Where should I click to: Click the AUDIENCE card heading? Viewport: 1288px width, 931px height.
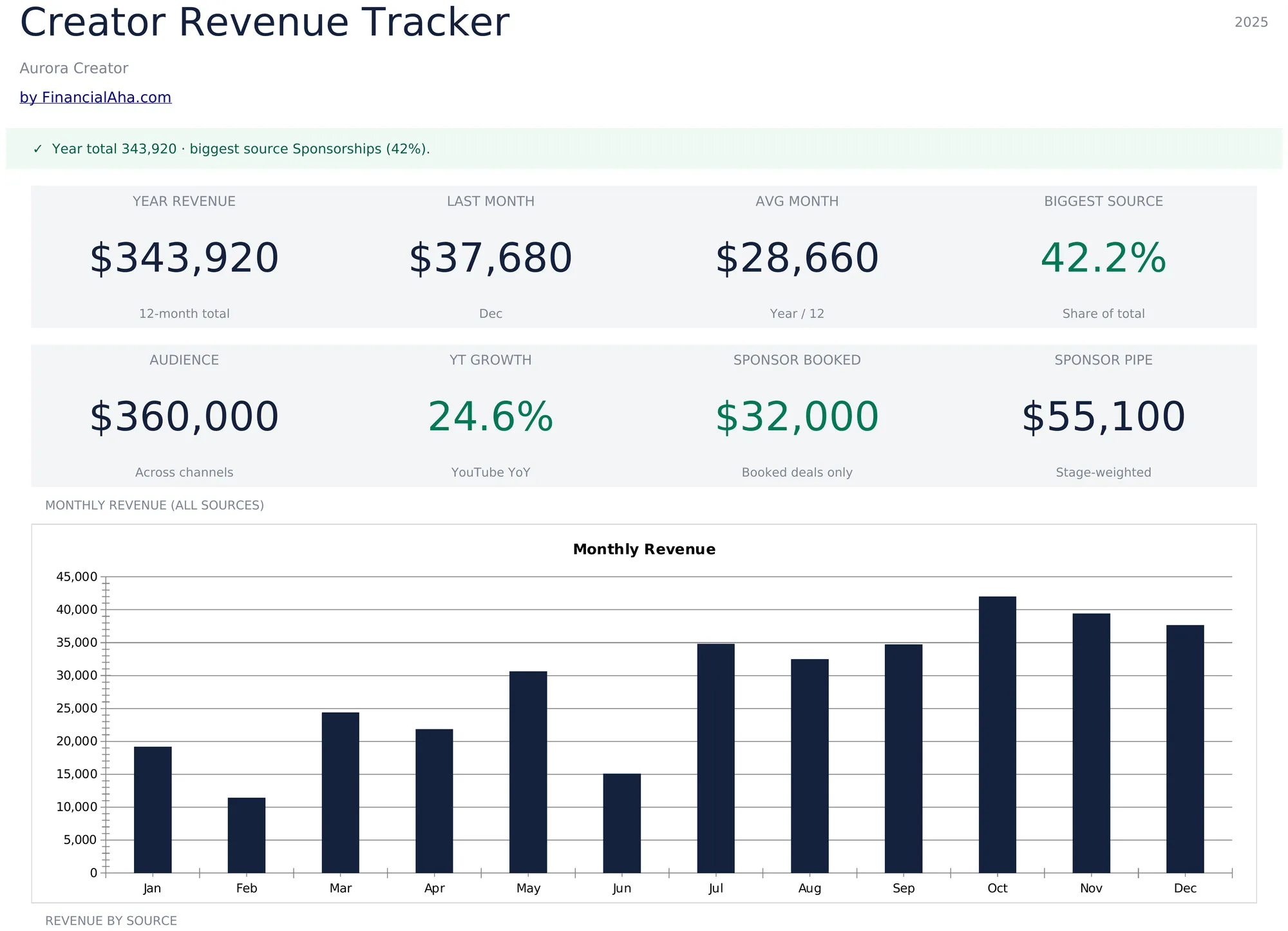tap(184, 360)
